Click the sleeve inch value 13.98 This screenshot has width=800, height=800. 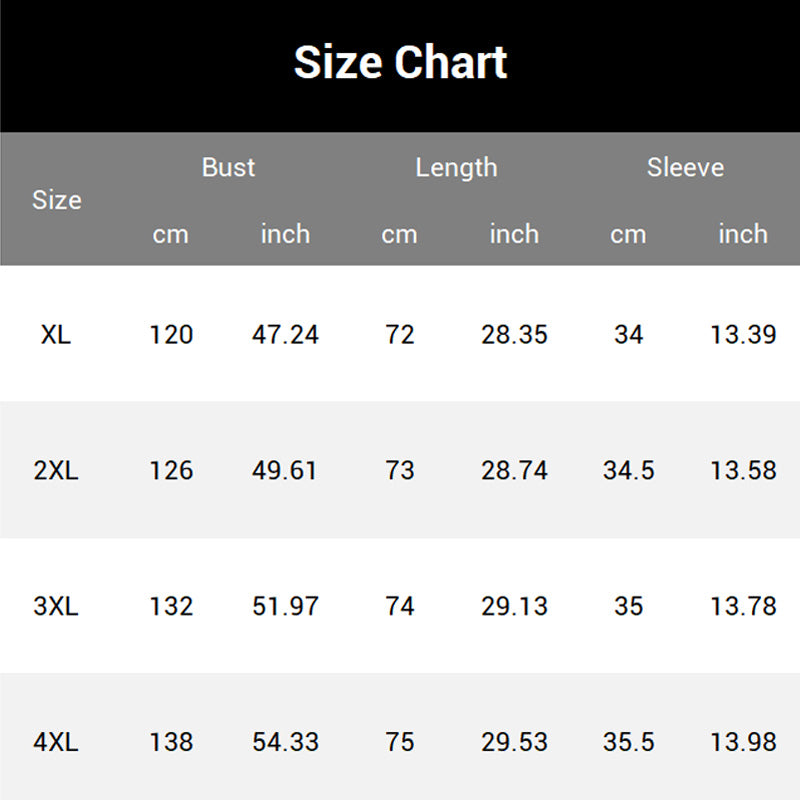743,742
